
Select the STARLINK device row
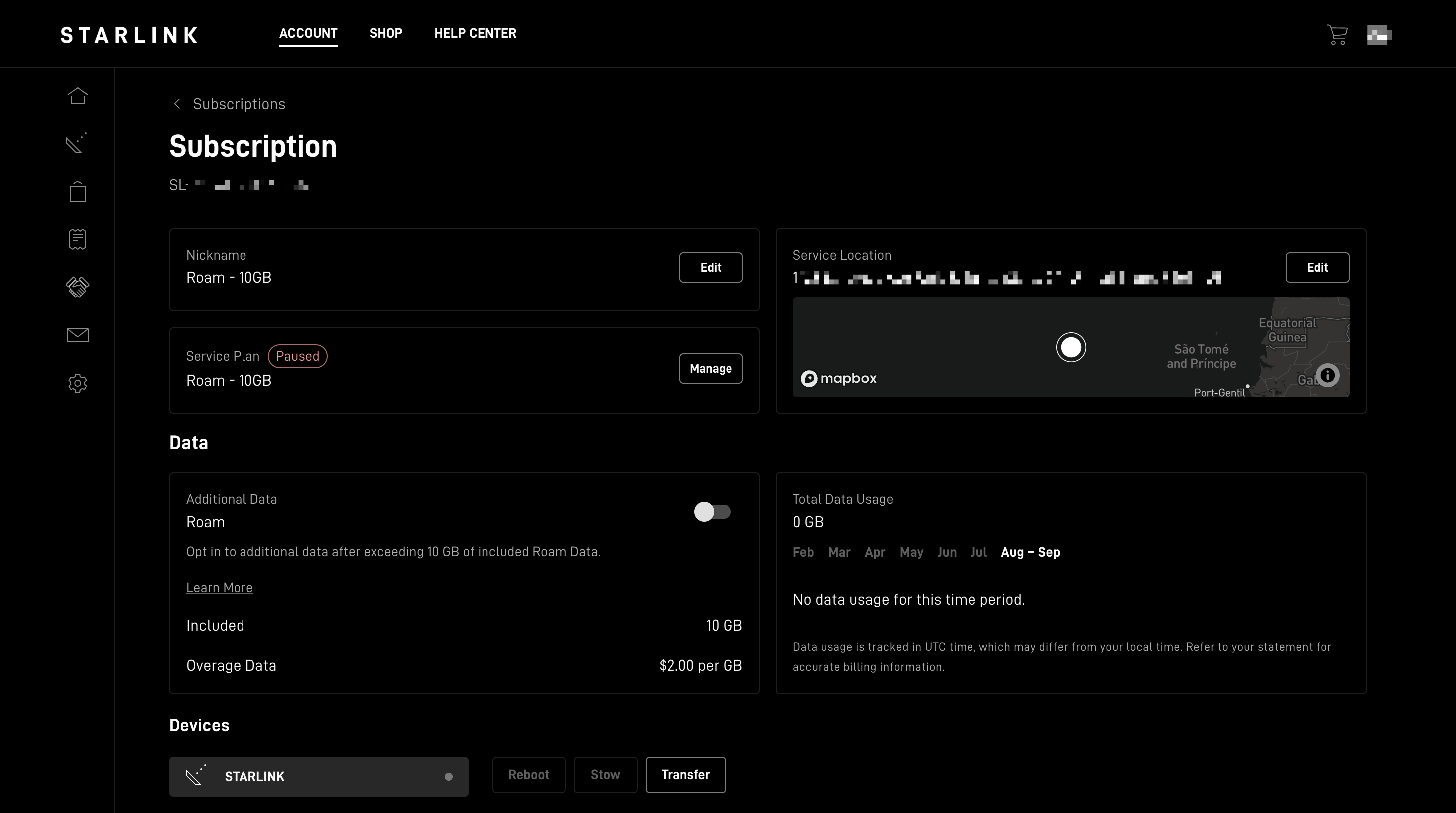point(318,776)
